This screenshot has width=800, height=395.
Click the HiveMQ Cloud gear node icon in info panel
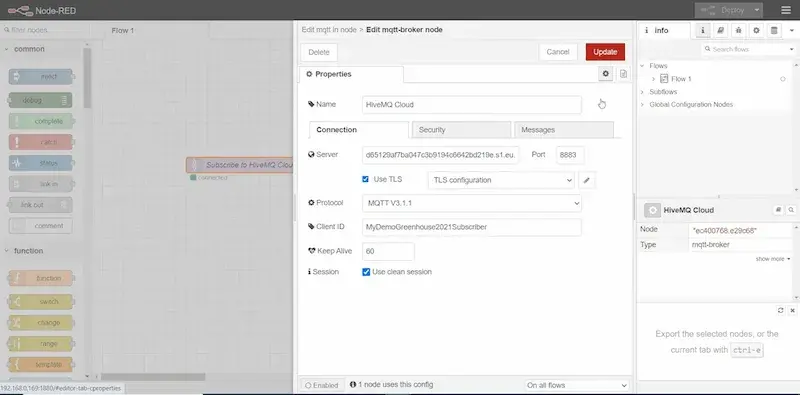[x=652, y=210]
